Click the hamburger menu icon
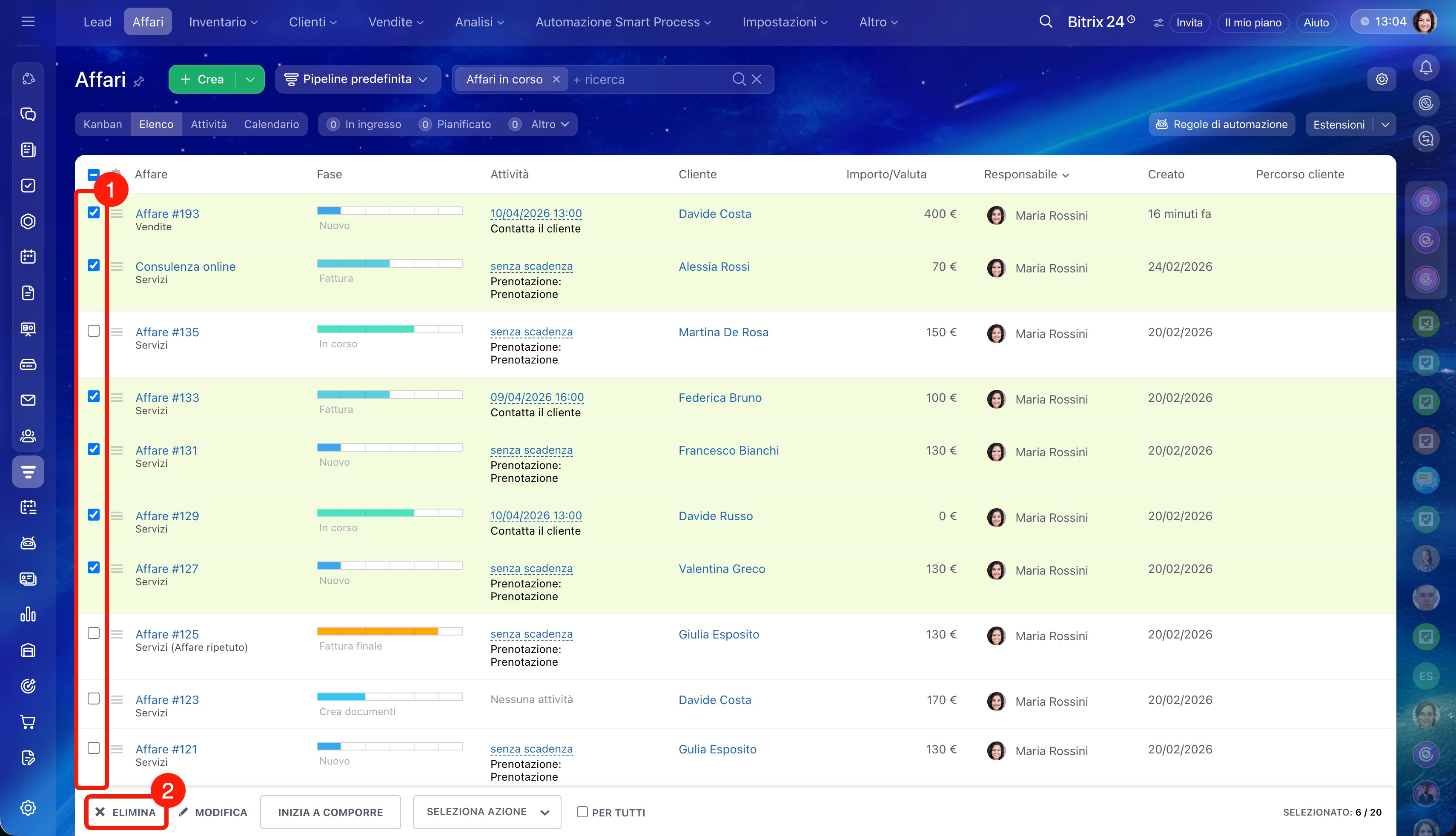 click(x=28, y=22)
